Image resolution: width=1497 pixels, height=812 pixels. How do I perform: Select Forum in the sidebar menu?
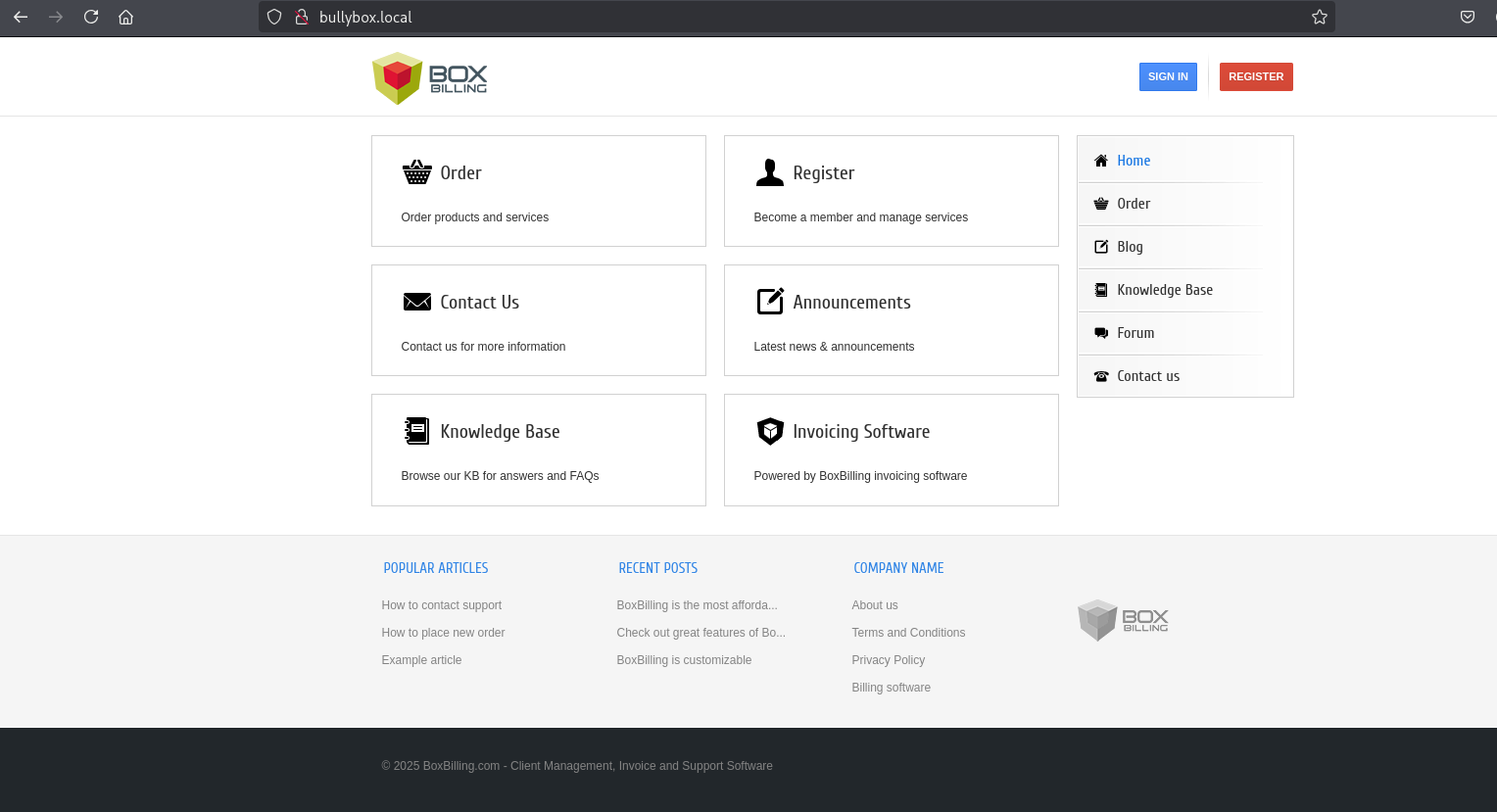pos(1135,333)
